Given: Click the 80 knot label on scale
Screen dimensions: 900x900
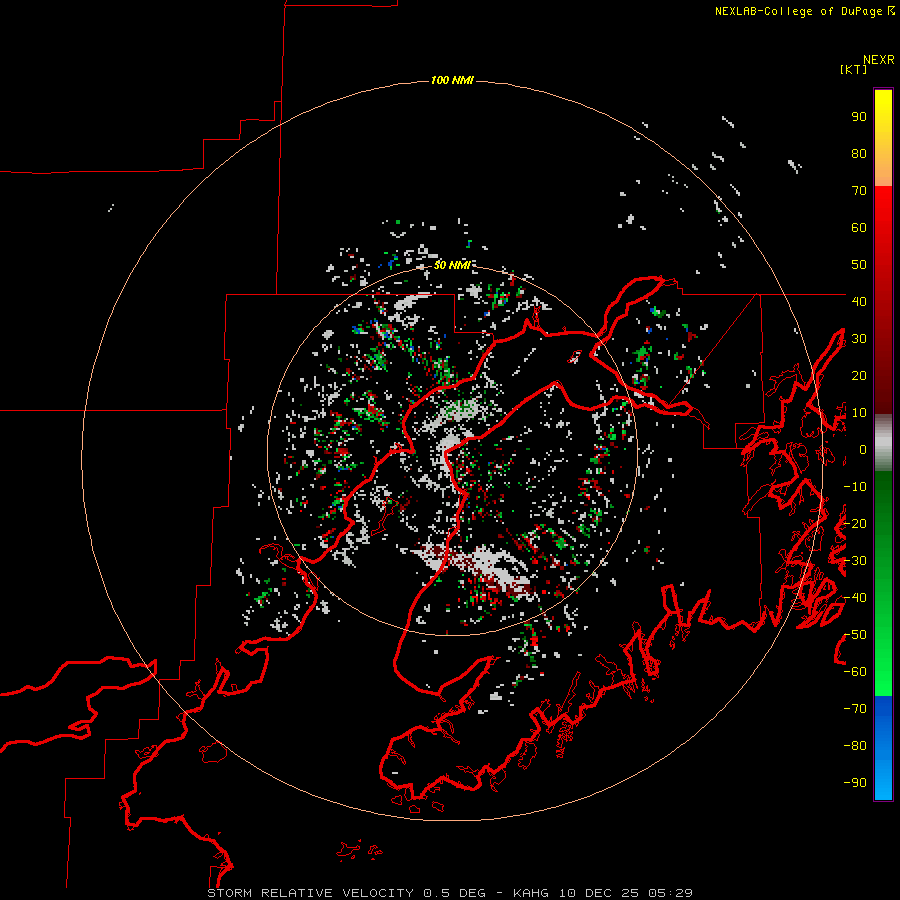Looking at the screenshot, I should click(x=859, y=153).
